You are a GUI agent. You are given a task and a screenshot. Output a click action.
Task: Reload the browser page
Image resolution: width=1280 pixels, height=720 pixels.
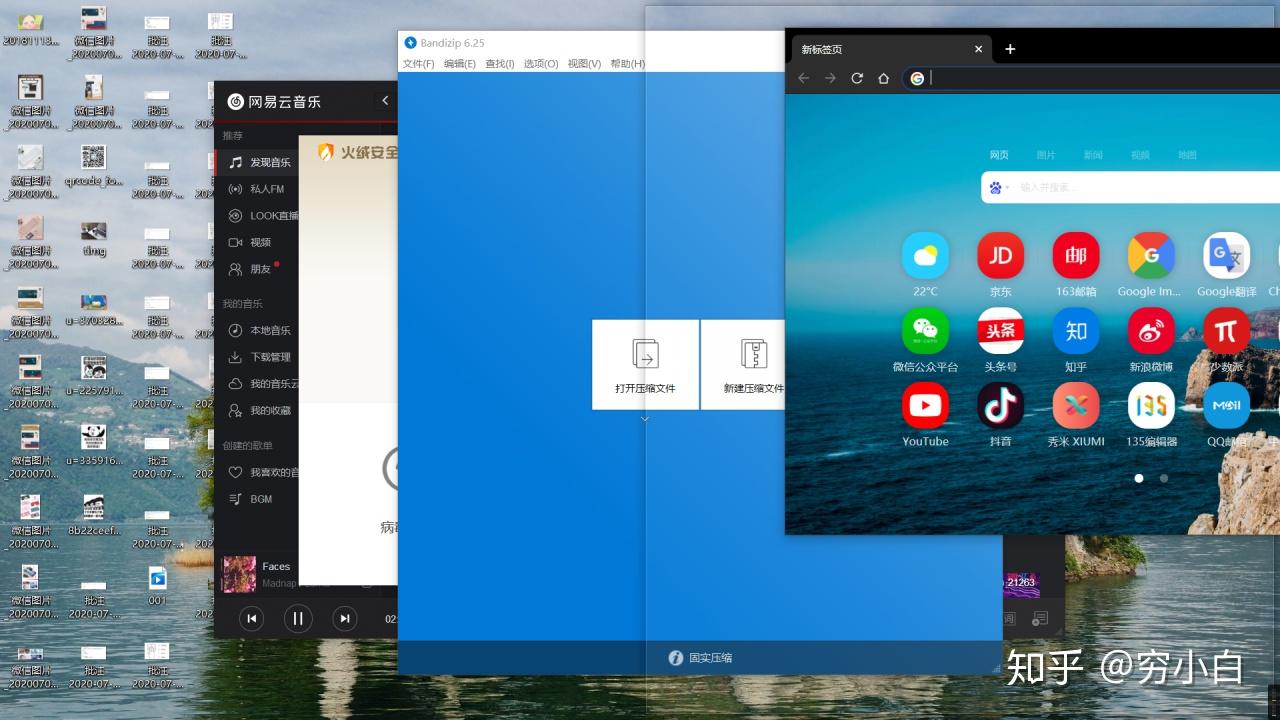(857, 78)
